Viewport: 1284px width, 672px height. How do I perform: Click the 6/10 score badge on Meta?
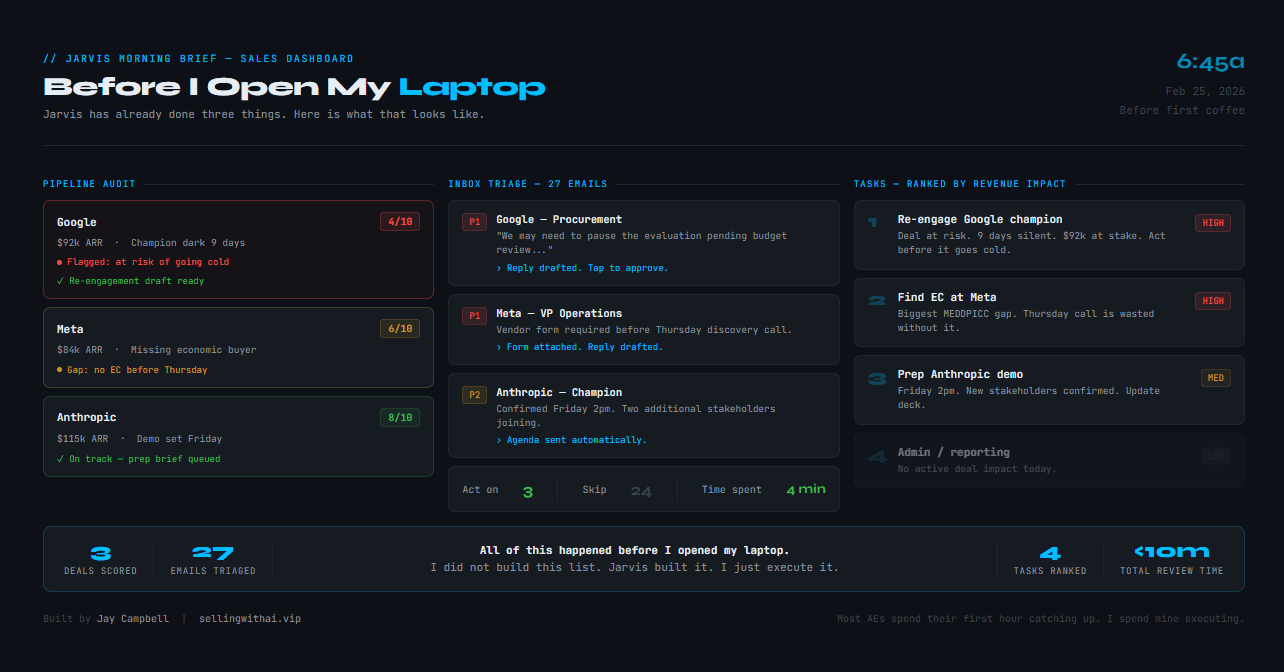coord(400,328)
